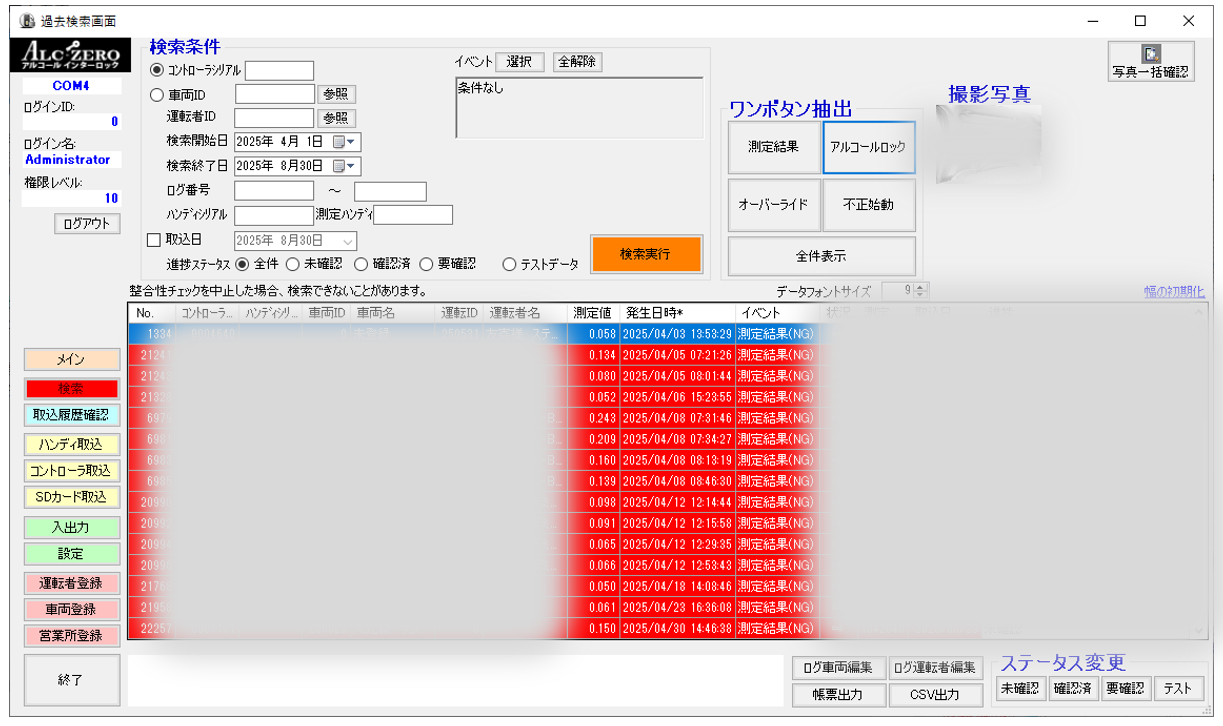Screen dimensions: 1223x726
Task: Sort by the No. column header
Action: point(151,313)
